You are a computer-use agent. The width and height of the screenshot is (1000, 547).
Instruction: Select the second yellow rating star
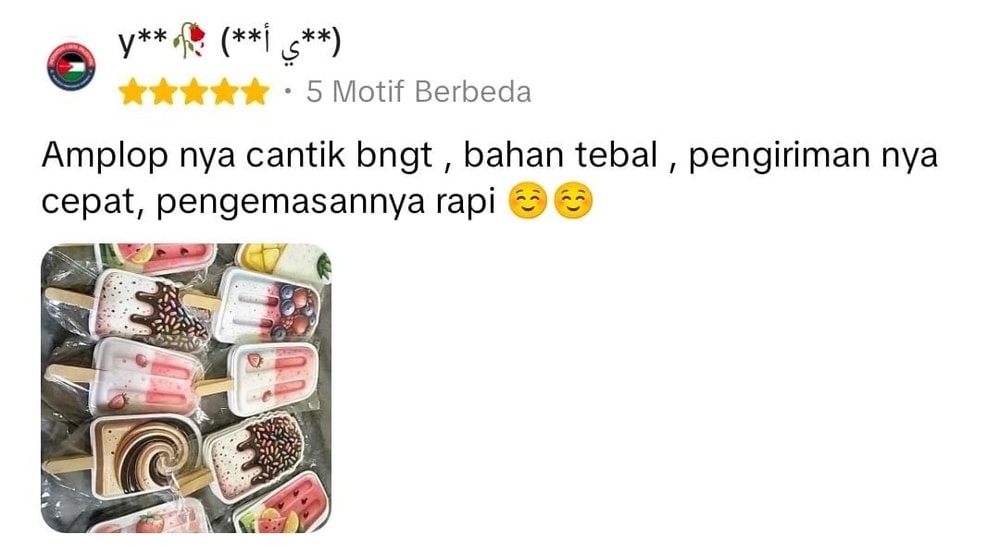[163, 92]
